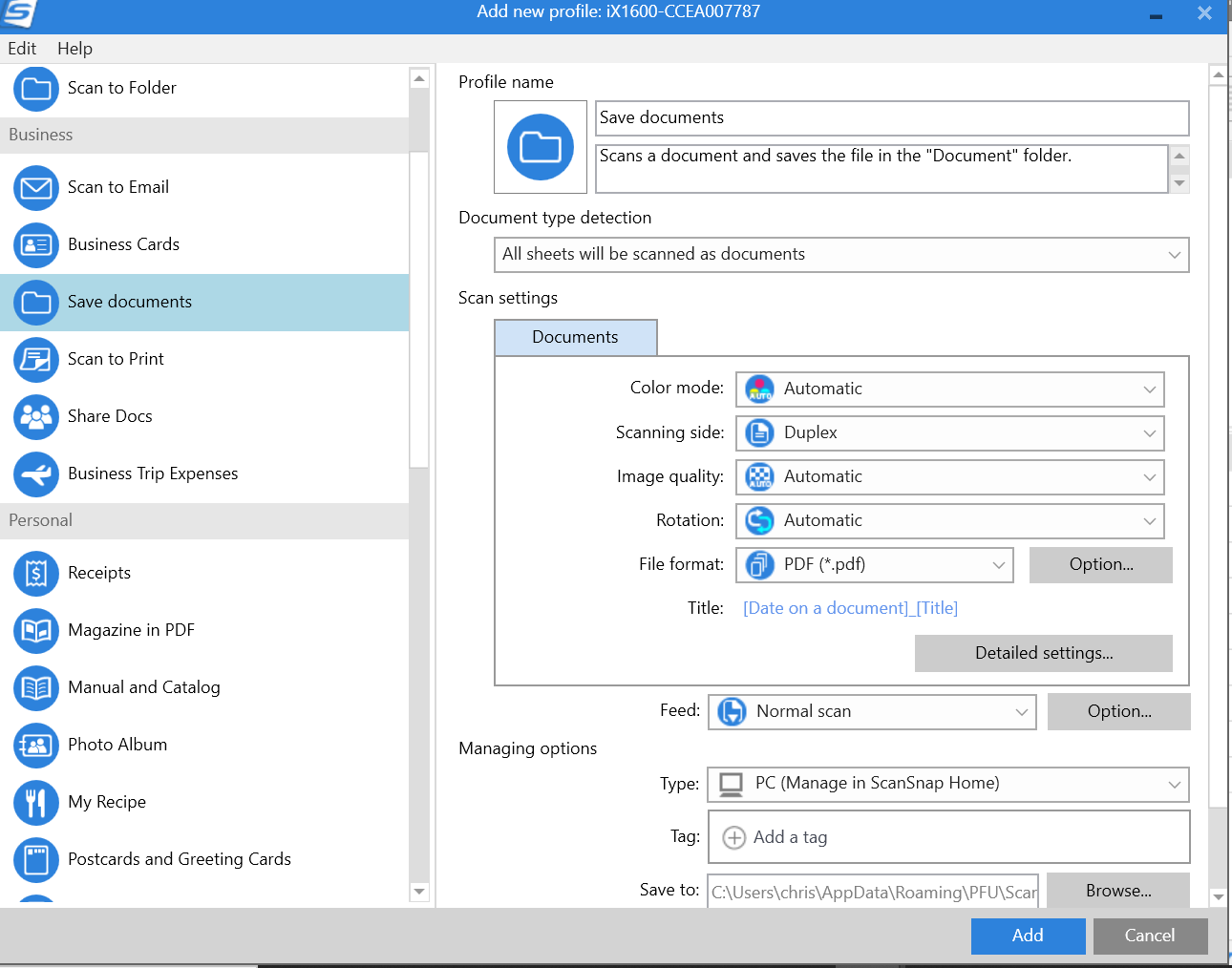Viewport: 1232px width, 968px height.
Task: Click the Image quality automatic icon
Action: [759, 476]
